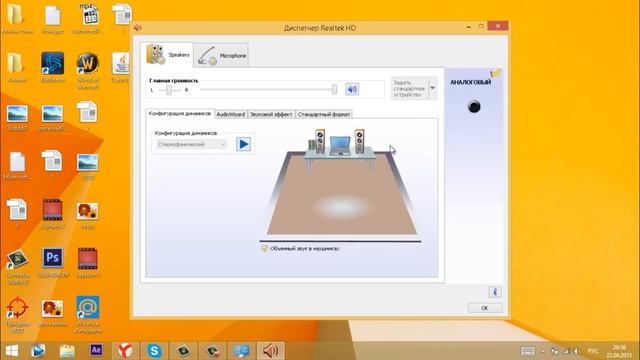Click the РУС language indicator
Image resolution: width=640 pixels, height=360 pixels.
click(593, 351)
